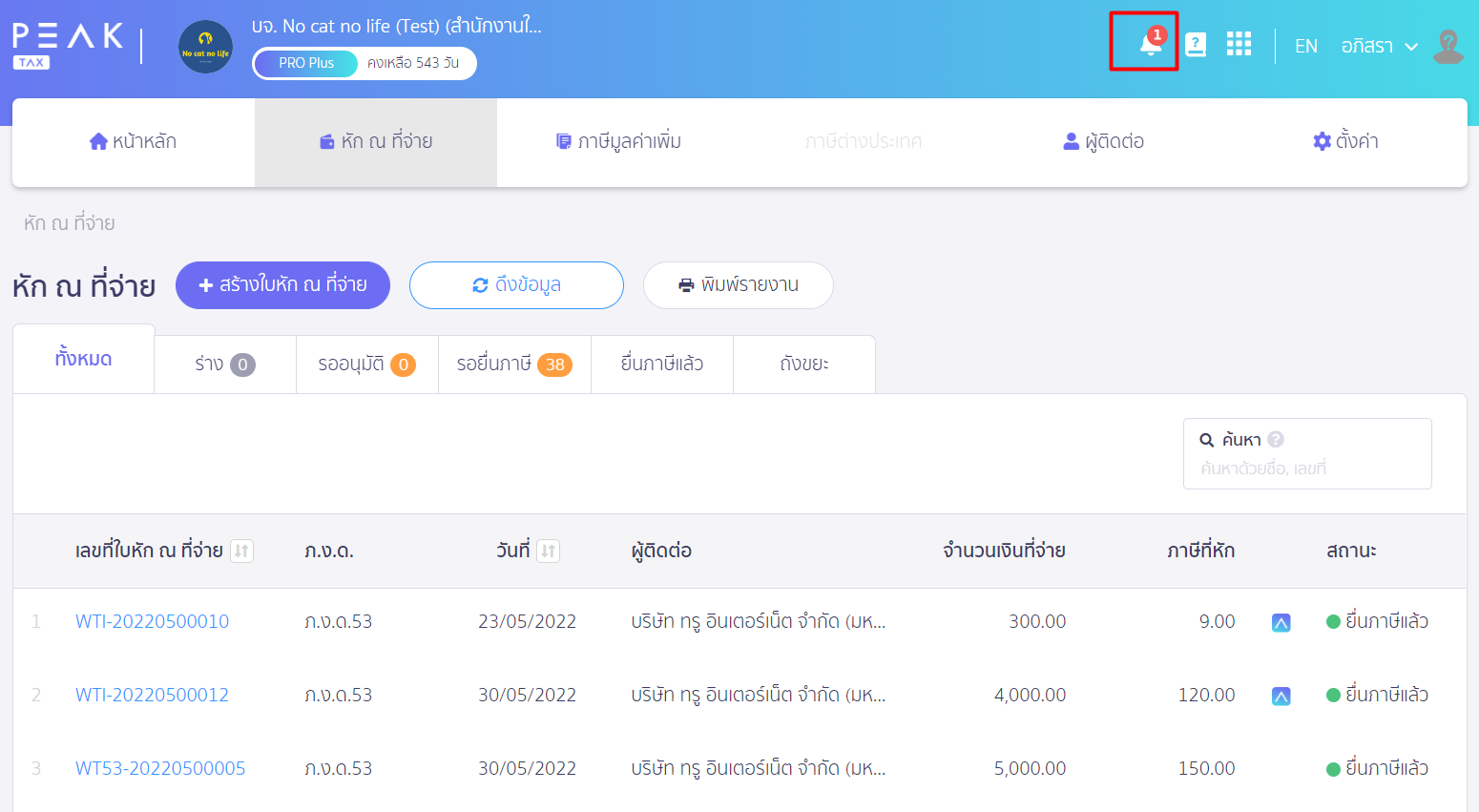Click blue PEAK icon in WTI-20220500010 row
Image resolution: width=1479 pixels, height=812 pixels.
(x=1281, y=623)
